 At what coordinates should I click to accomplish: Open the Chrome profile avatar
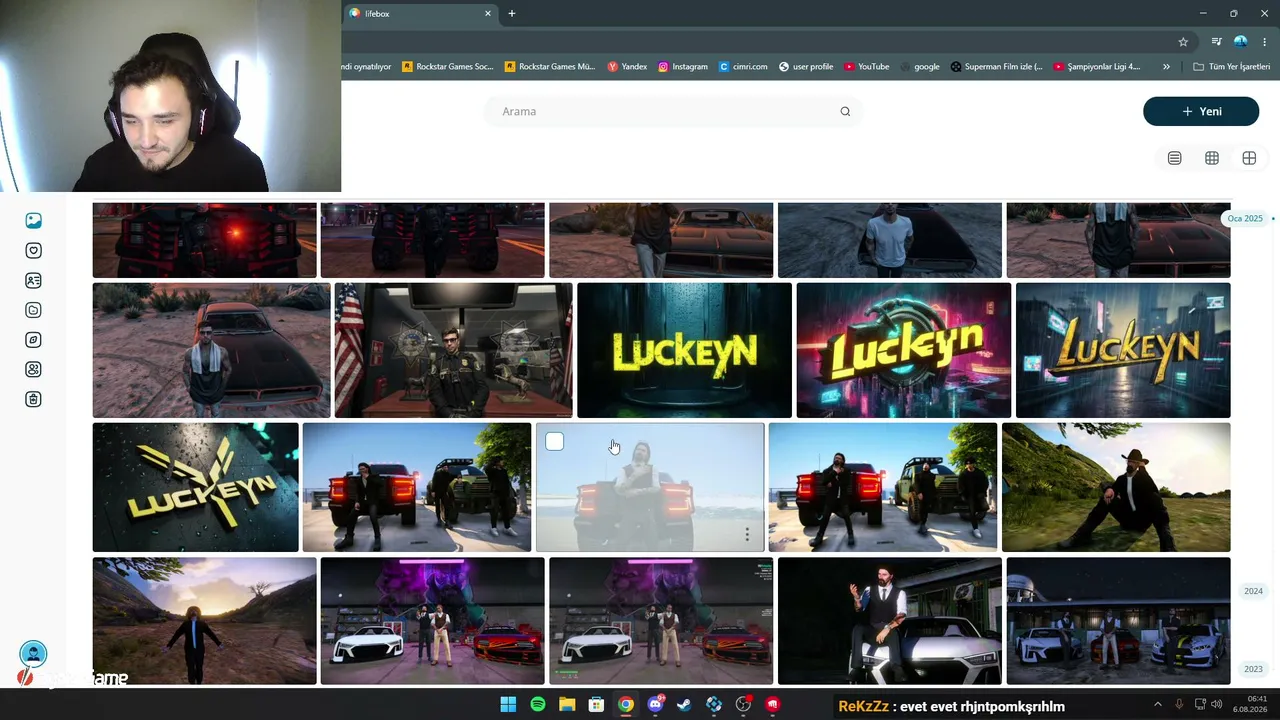(x=1241, y=42)
